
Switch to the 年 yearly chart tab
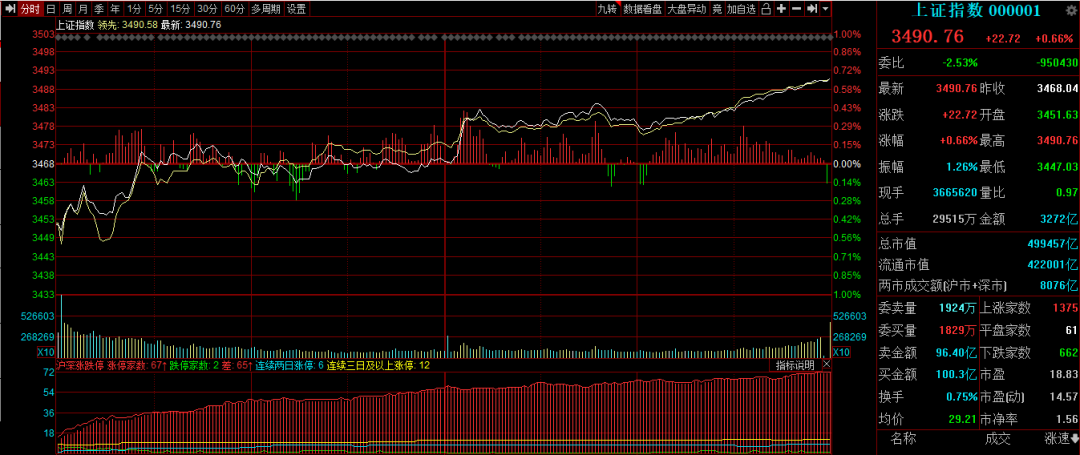click(115, 9)
